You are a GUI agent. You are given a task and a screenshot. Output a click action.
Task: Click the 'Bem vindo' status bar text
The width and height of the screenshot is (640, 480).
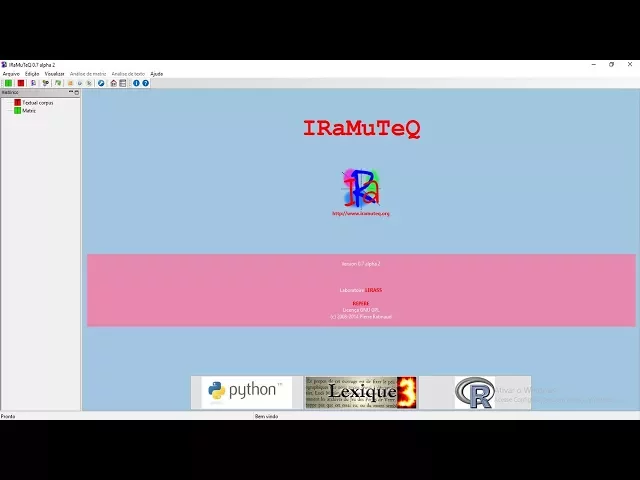pos(266,416)
